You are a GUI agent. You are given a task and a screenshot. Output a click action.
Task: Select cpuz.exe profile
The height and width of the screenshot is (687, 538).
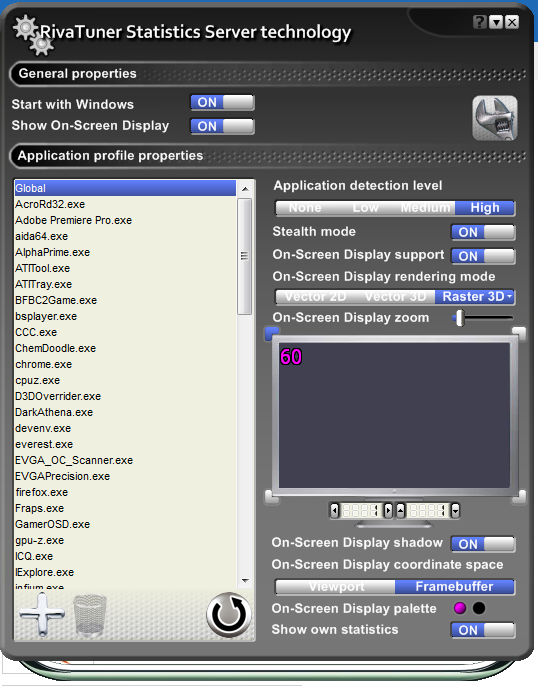point(125,380)
